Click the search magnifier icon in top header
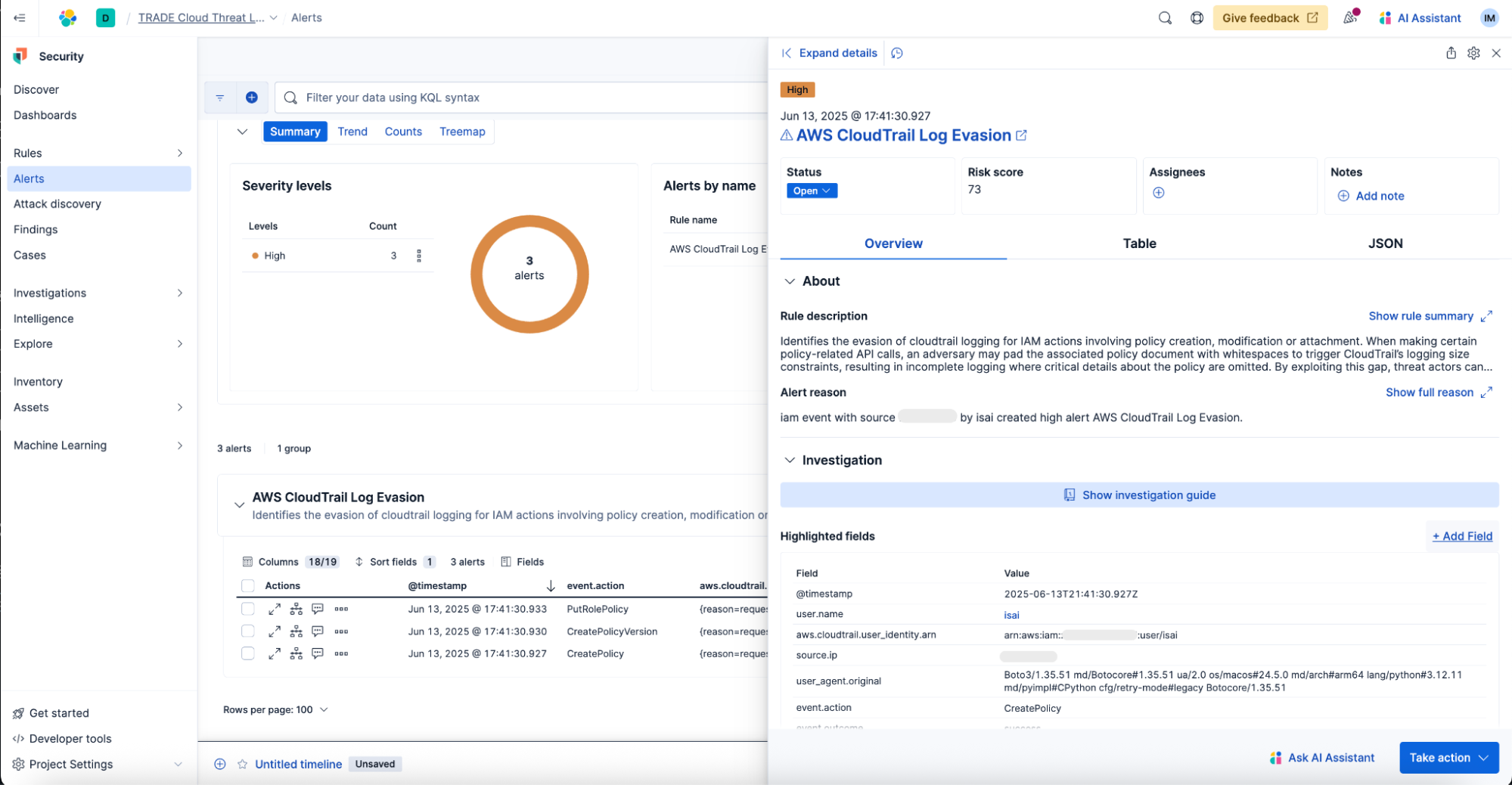The width and height of the screenshot is (1512, 785). pos(1165,18)
